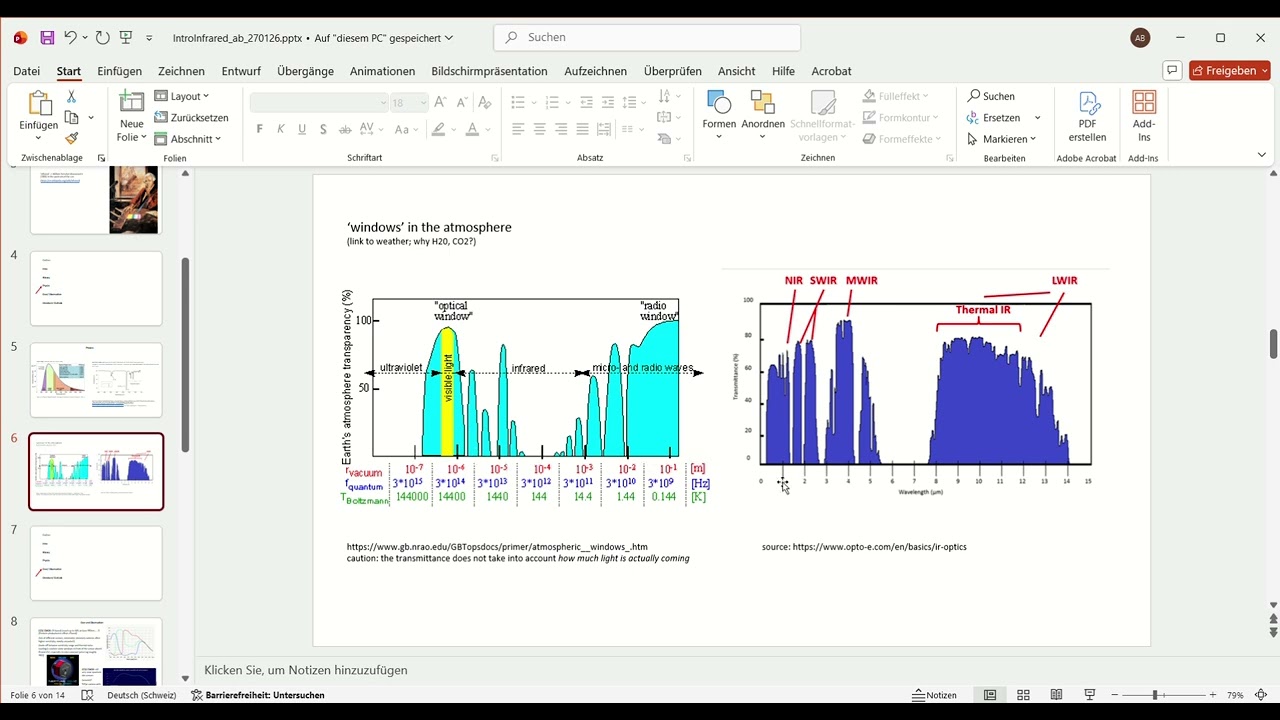Redo with the repeat arrow icon
This screenshot has width=1280, height=720.
click(x=102, y=38)
